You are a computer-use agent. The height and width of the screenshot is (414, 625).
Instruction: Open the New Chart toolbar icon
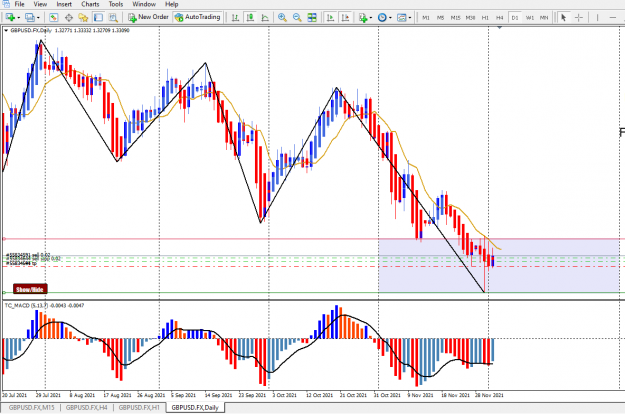tap(10, 18)
